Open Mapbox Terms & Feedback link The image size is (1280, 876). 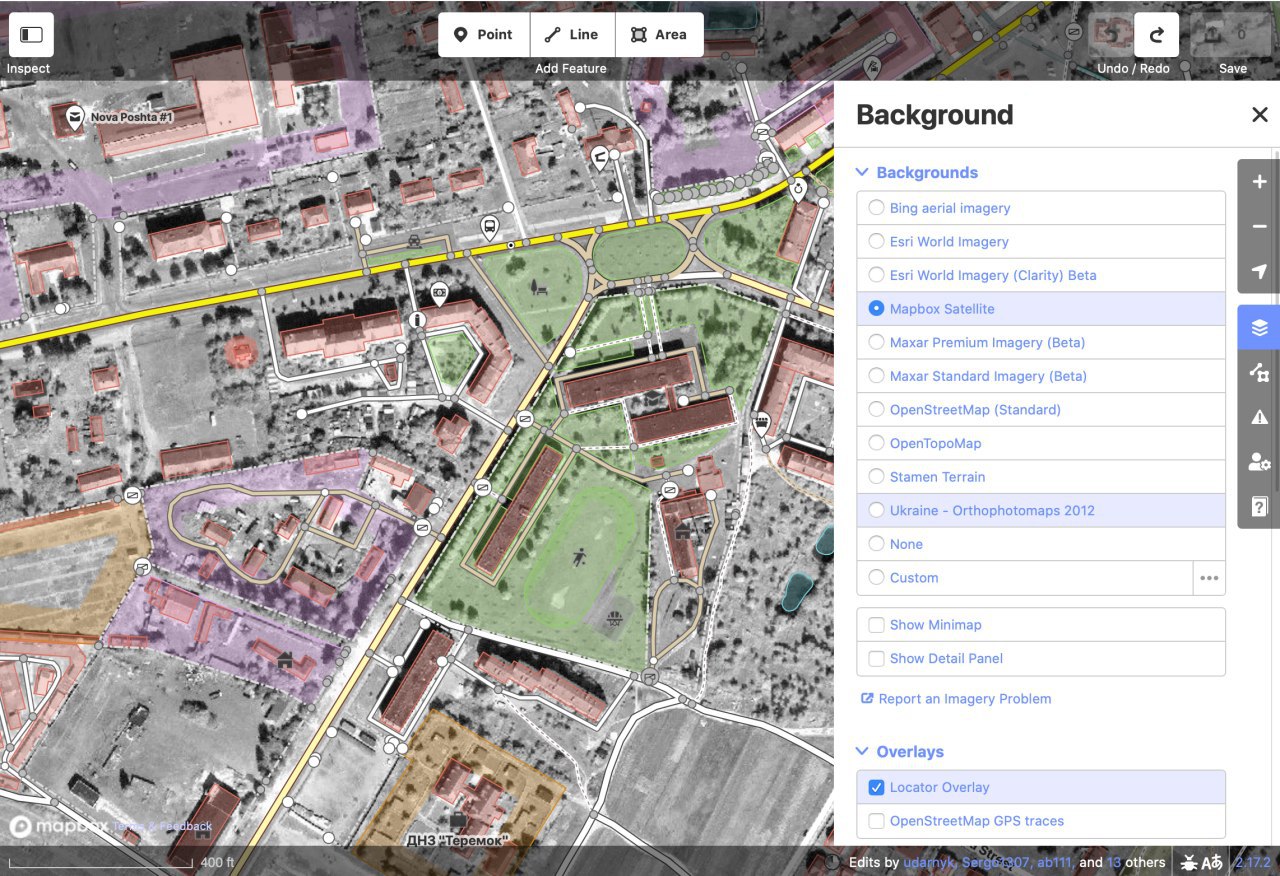click(163, 826)
